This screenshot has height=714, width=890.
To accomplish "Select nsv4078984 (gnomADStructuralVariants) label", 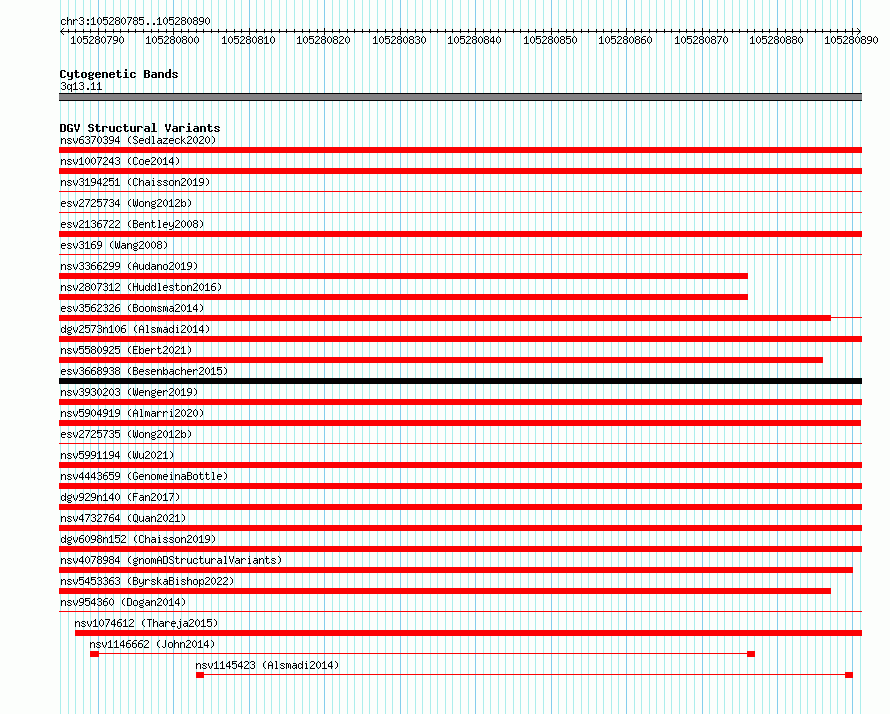I will [x=171, y=560].
